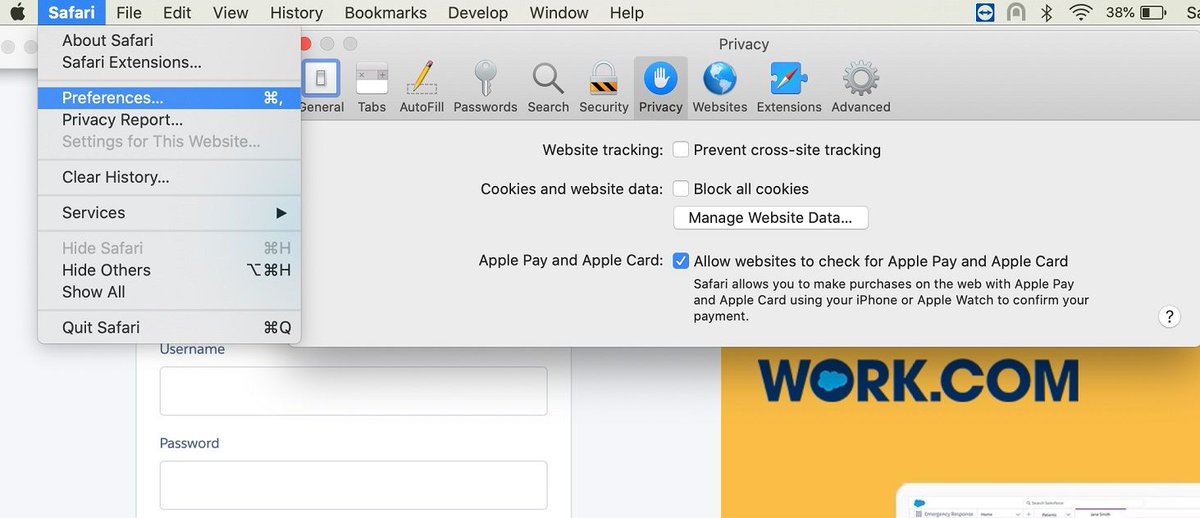Open the Help menu
The image size is (1200, 518).
626,13
